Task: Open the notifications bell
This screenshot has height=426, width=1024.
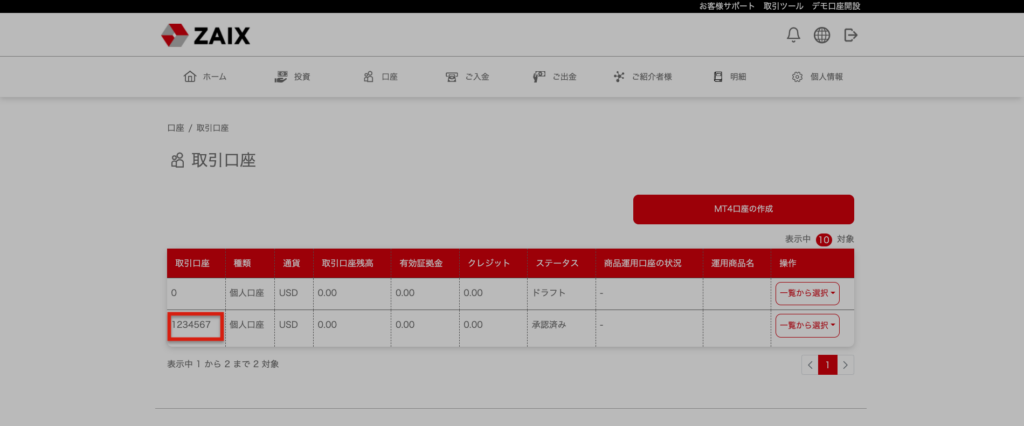Action: coord(793,36)
